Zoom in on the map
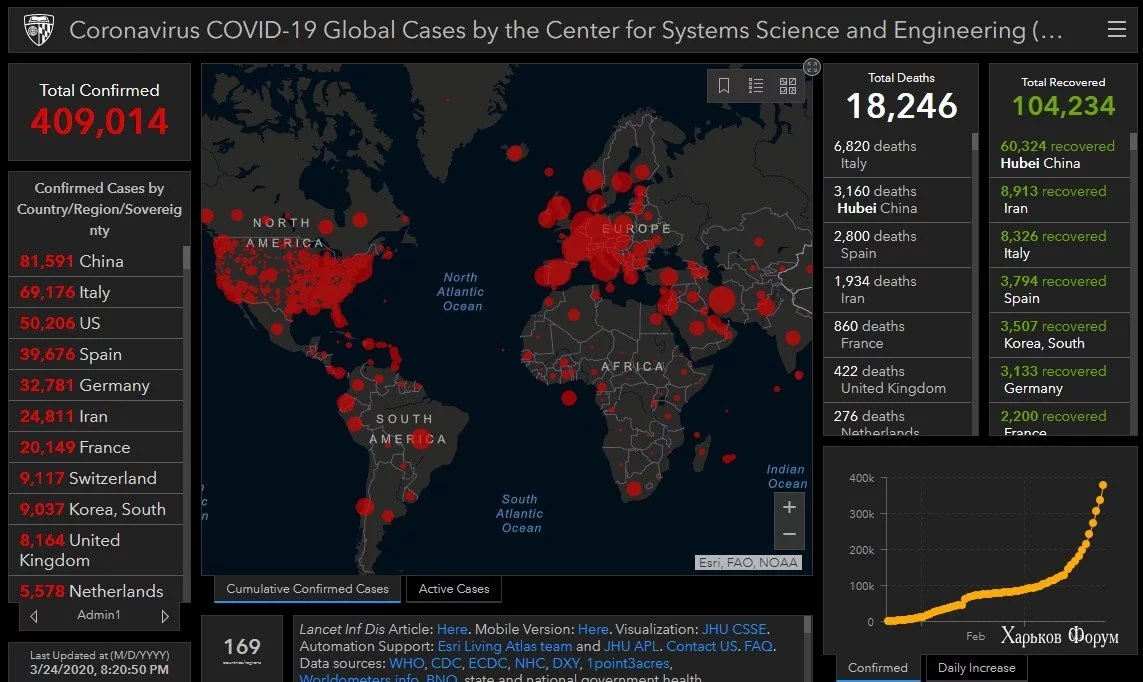Viewport: 1143px width, 682px height. [789, 507]
